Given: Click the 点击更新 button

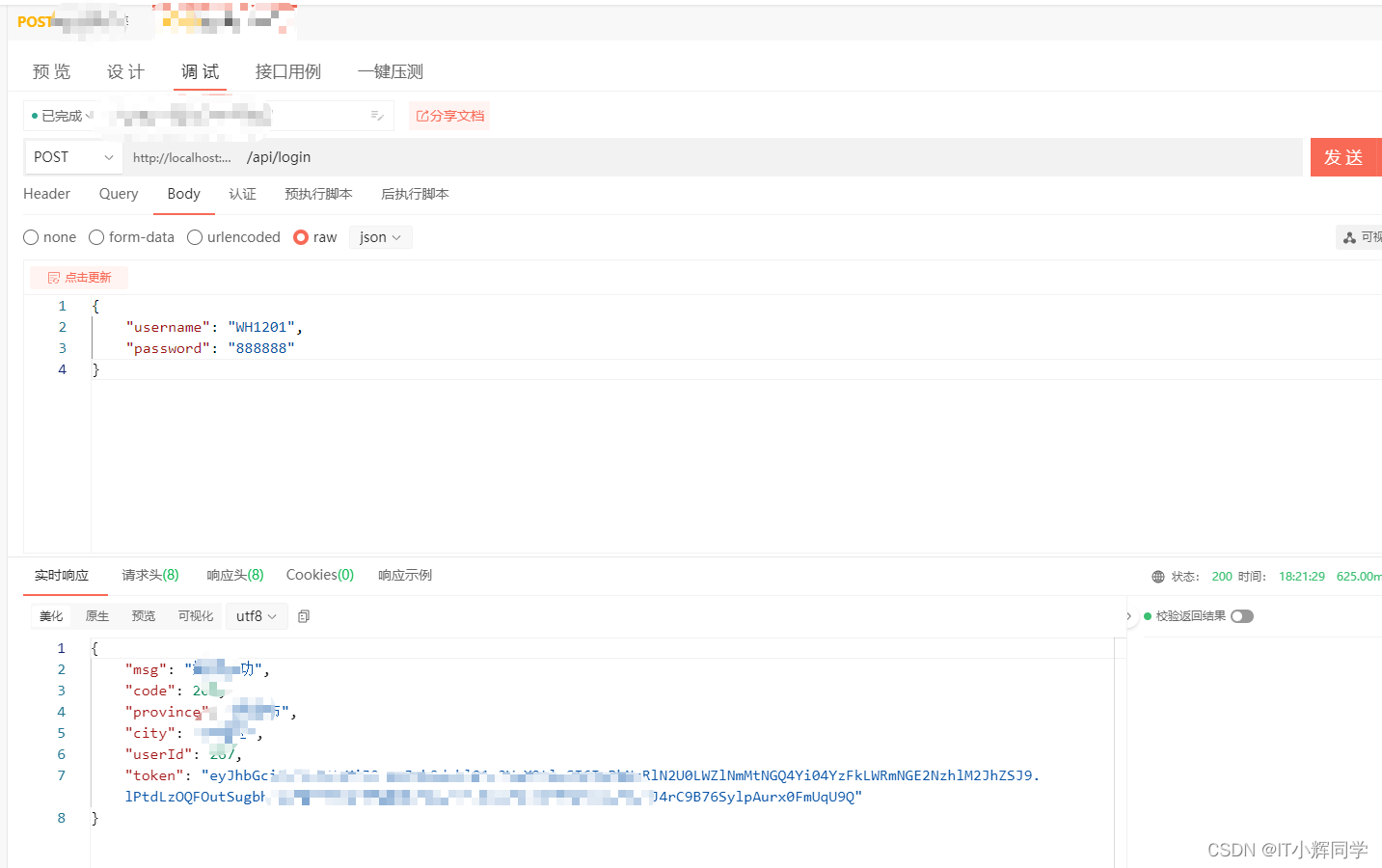Looking at the screenshot, I should click(x=79, y=278).
